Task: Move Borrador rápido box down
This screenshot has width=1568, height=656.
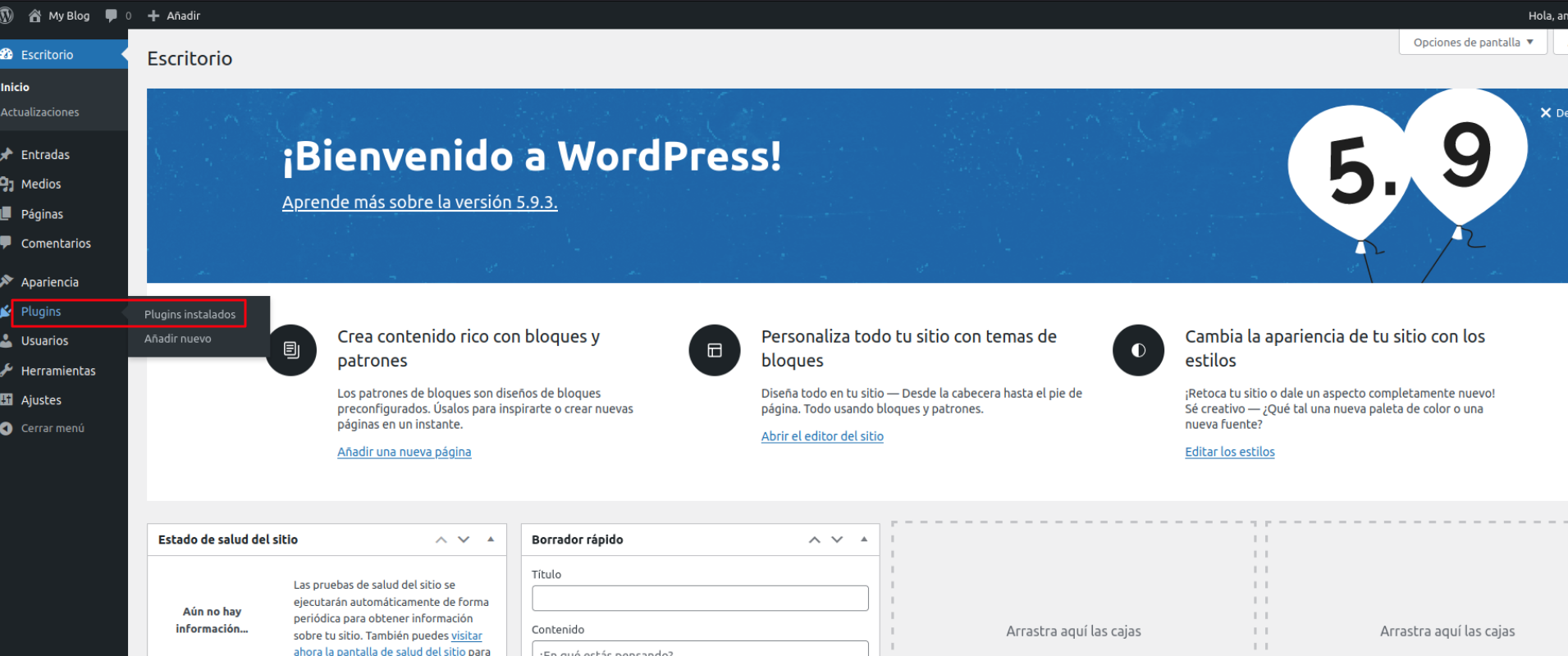Action: pos(837,540)
